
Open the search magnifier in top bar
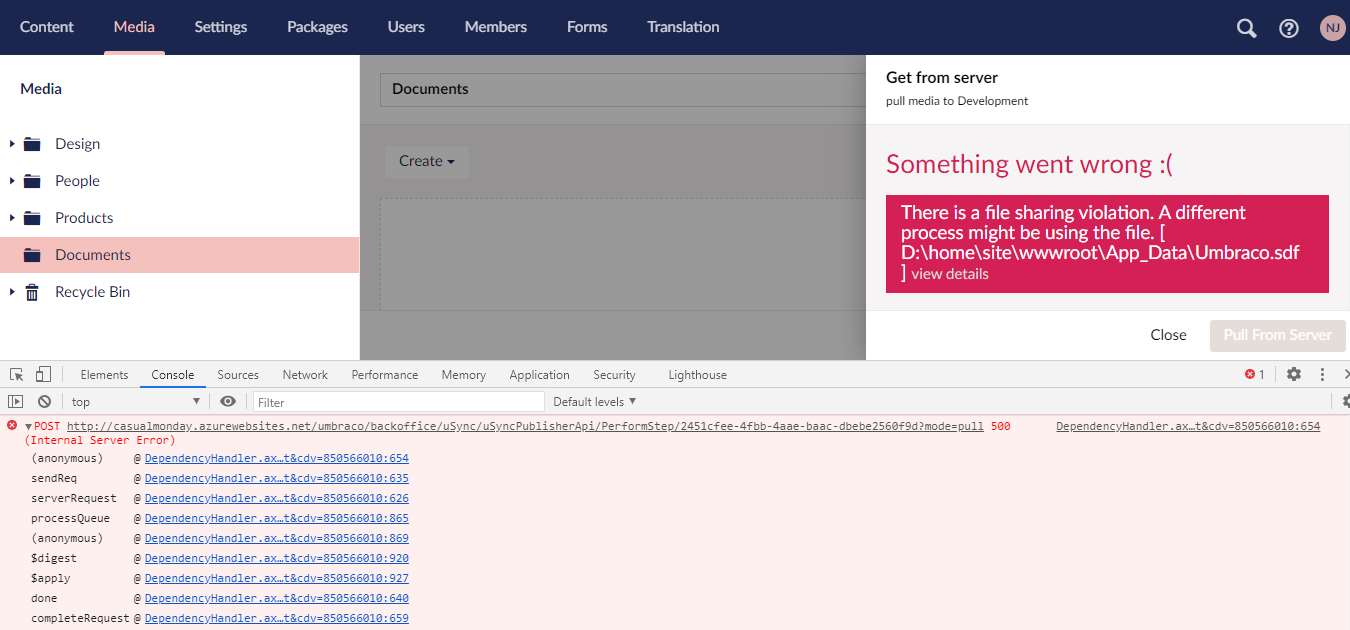tap(1246, 28)
